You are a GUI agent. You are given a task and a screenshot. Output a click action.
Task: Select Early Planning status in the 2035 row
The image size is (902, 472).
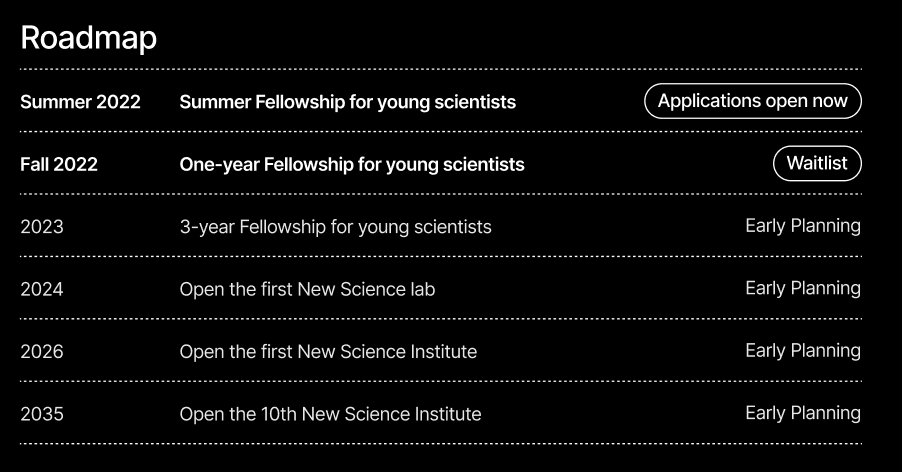pos(802,413)
